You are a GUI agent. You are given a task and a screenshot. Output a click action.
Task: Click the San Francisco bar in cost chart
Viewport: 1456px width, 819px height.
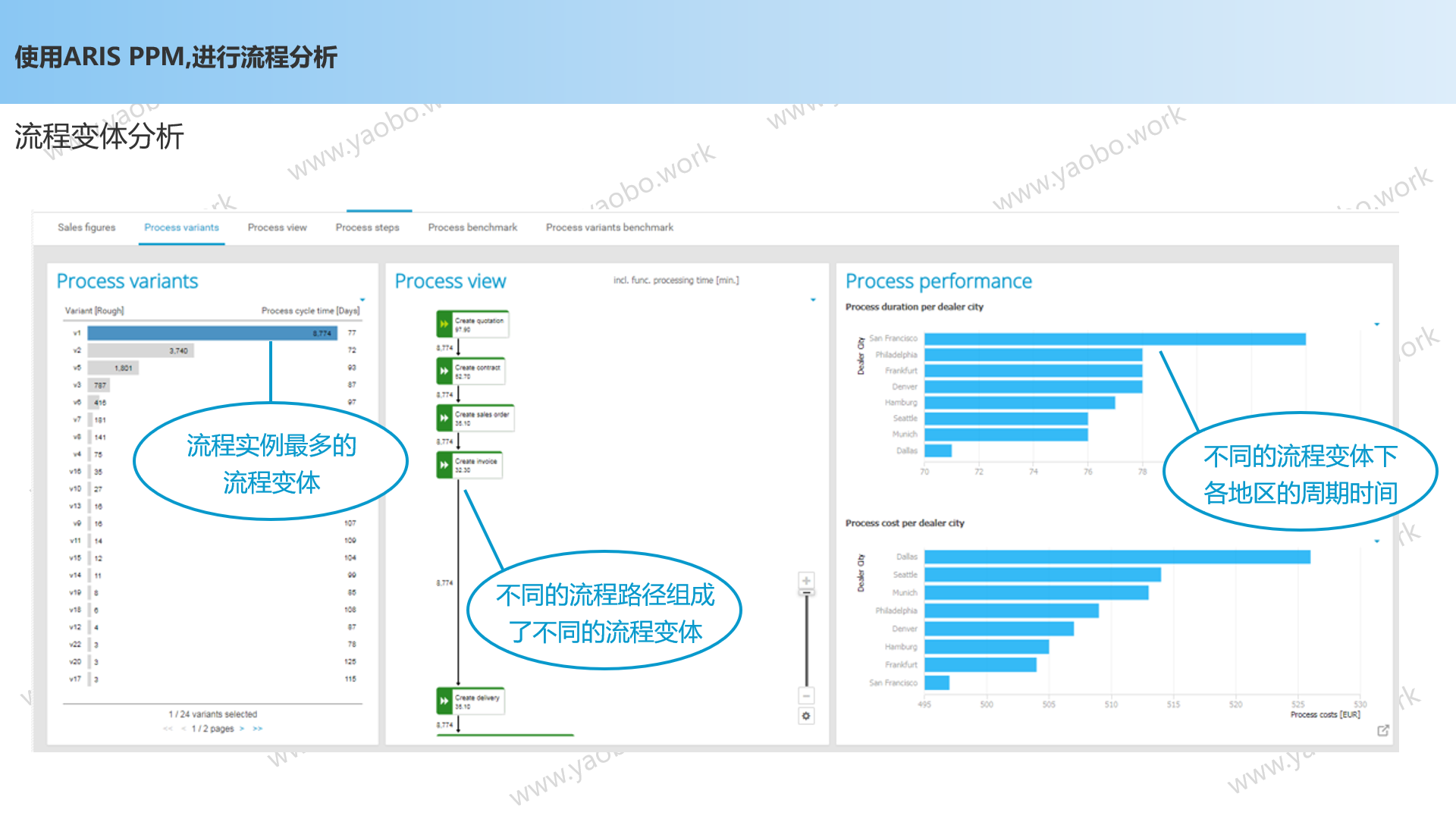coord(937,683)
